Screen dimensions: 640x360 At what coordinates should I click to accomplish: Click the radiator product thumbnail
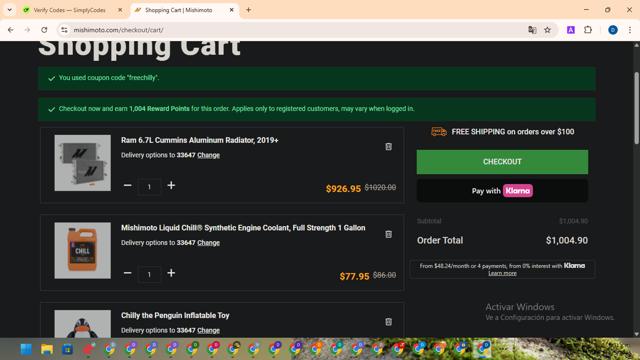pos(82,163)
